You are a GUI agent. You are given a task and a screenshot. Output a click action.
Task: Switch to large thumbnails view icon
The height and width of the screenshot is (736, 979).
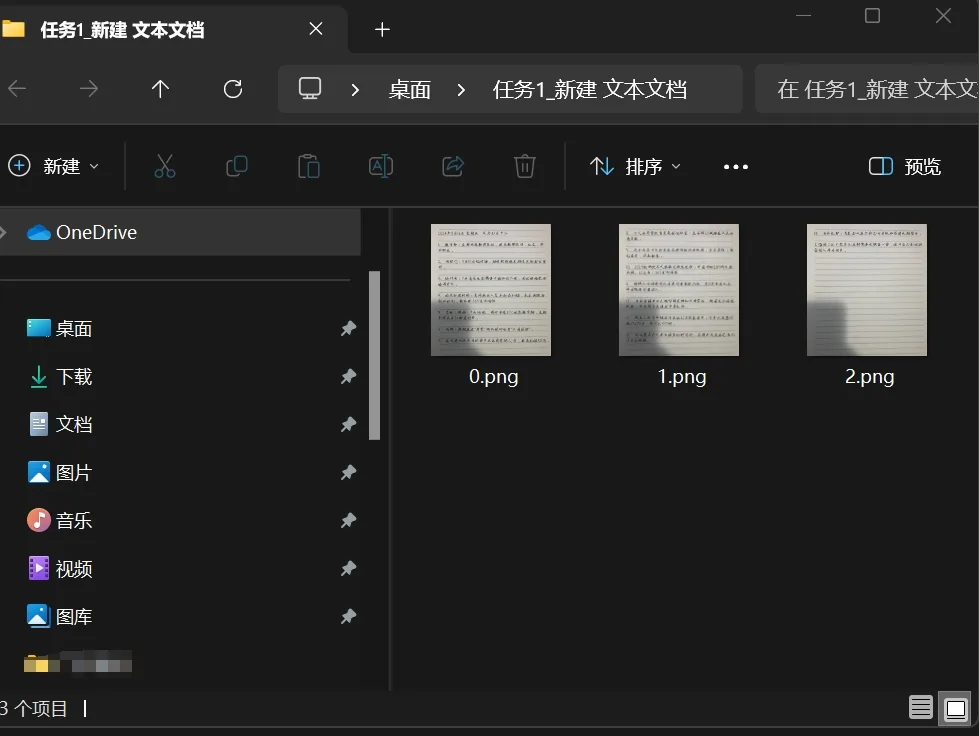point(955,709)
